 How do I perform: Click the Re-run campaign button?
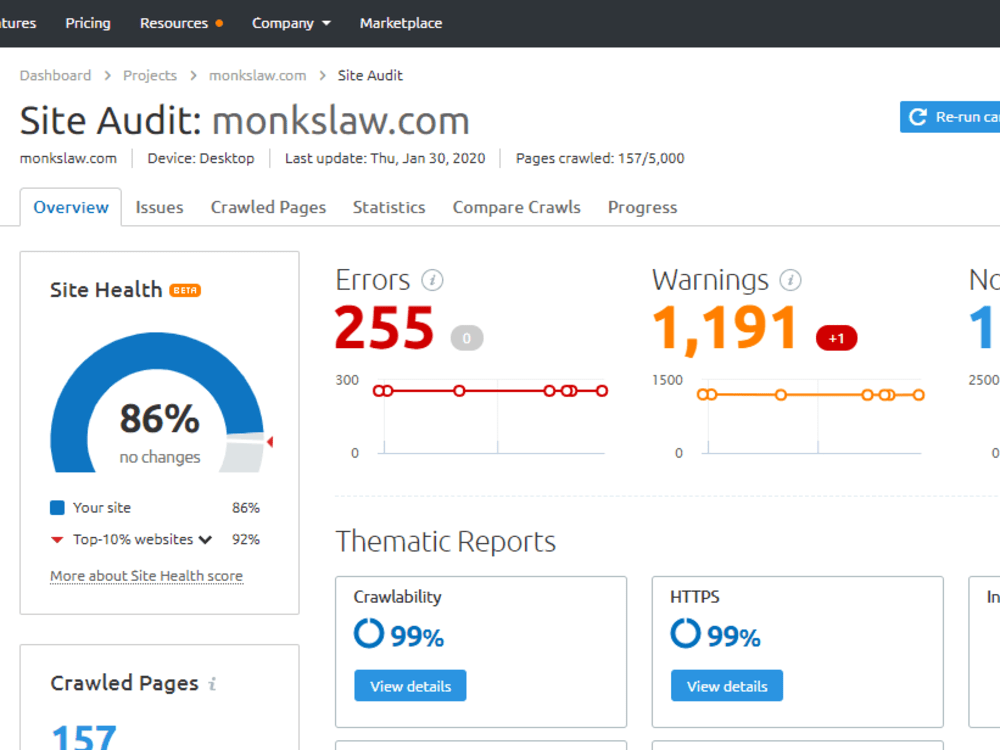pyautogui.click(x=950, y=117)
